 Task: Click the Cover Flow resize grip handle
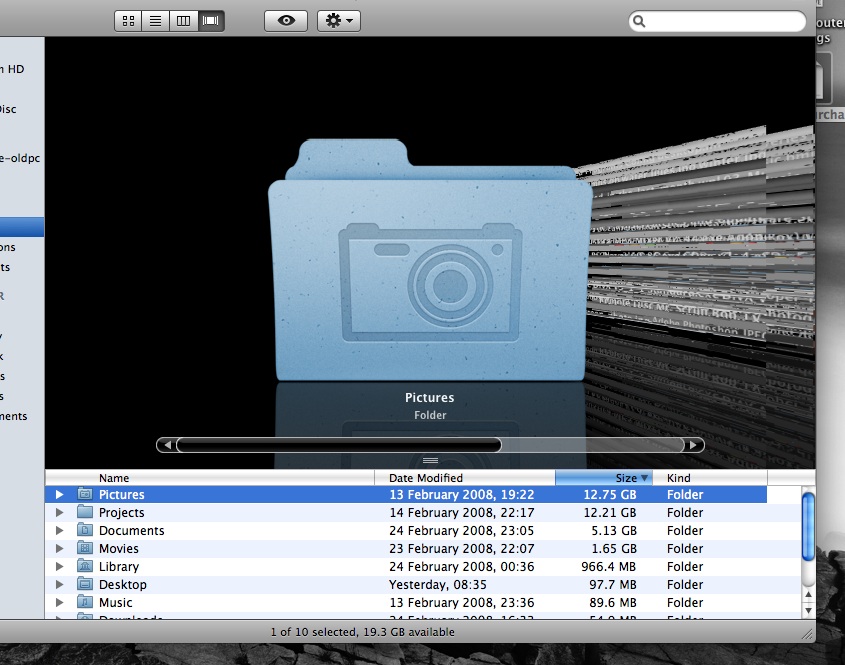pyautogui.click(x=430, y=461)
